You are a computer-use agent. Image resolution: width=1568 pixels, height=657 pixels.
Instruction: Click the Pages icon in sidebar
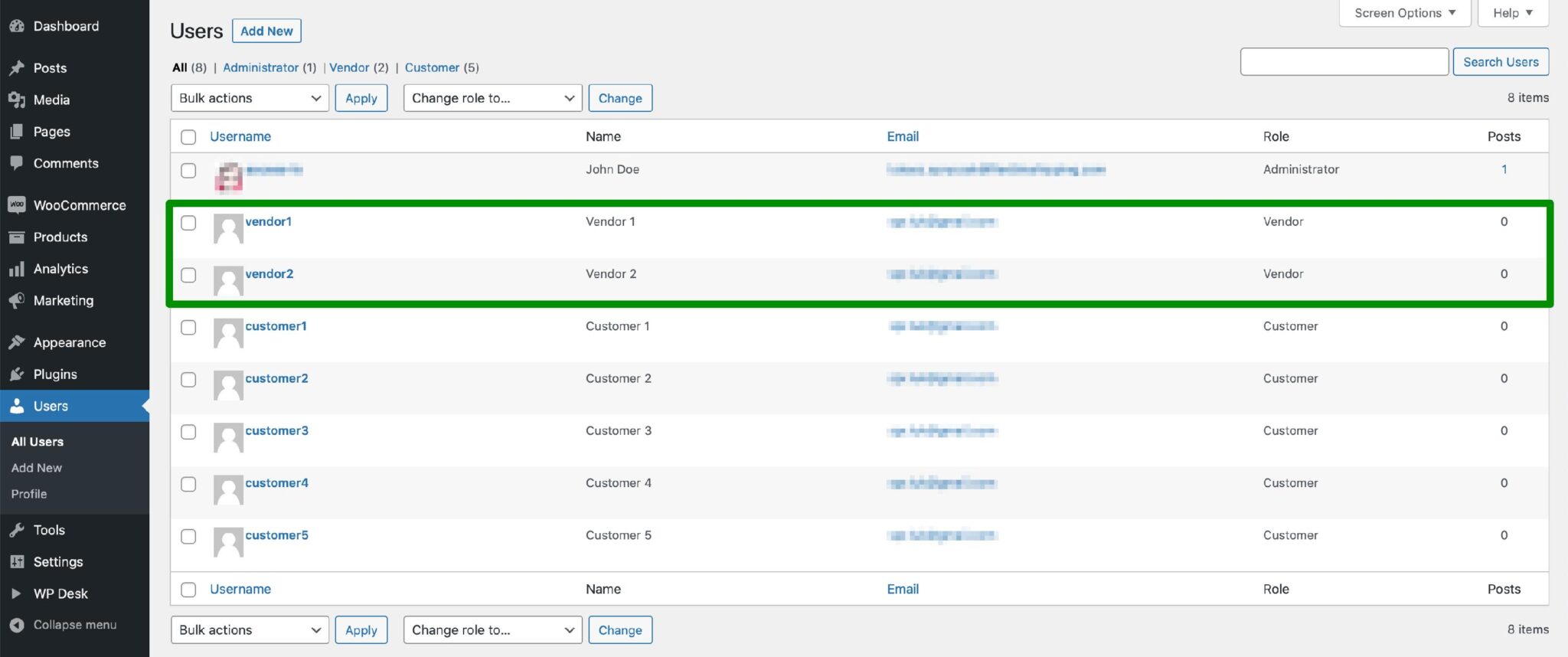click(x=17, y=132)
